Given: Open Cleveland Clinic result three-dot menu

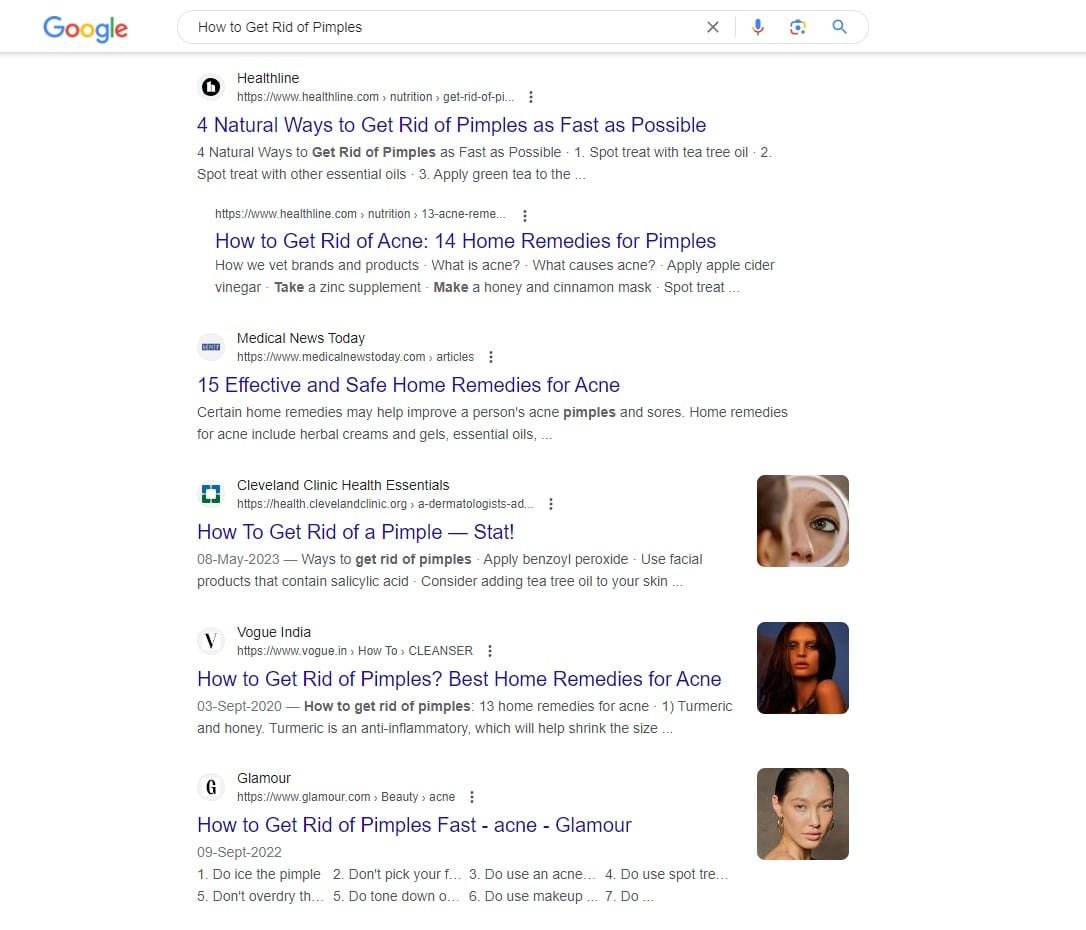Looking at the screenshot, I should tap(551, 503).
